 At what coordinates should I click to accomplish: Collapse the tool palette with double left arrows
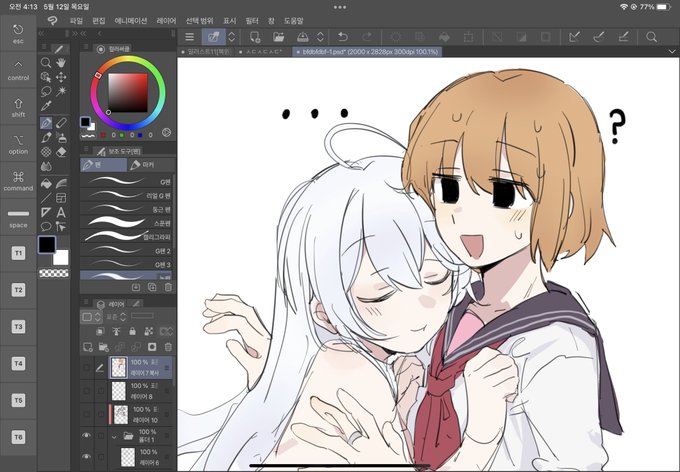(x=41, y=33)
